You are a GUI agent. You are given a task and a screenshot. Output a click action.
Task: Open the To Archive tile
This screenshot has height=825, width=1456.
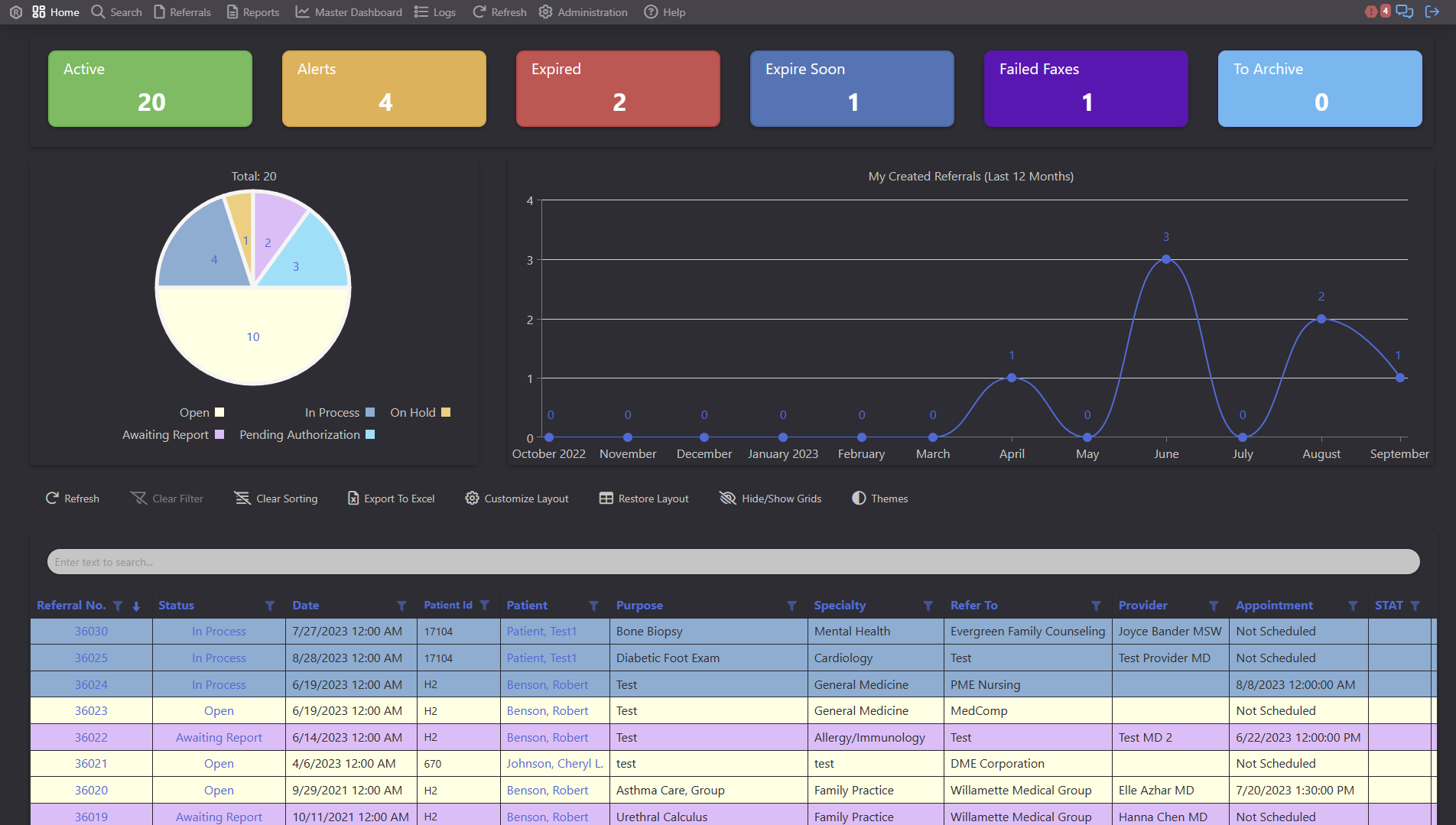pyautogui.click(x=1320, y=89)
